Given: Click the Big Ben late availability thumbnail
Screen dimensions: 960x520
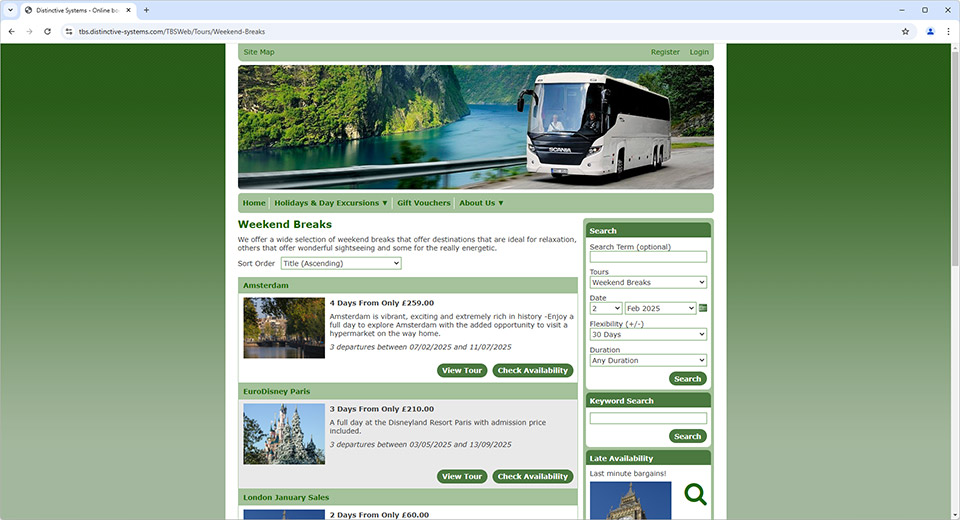Looking at the screenshot, I should [x=630, y=500].
